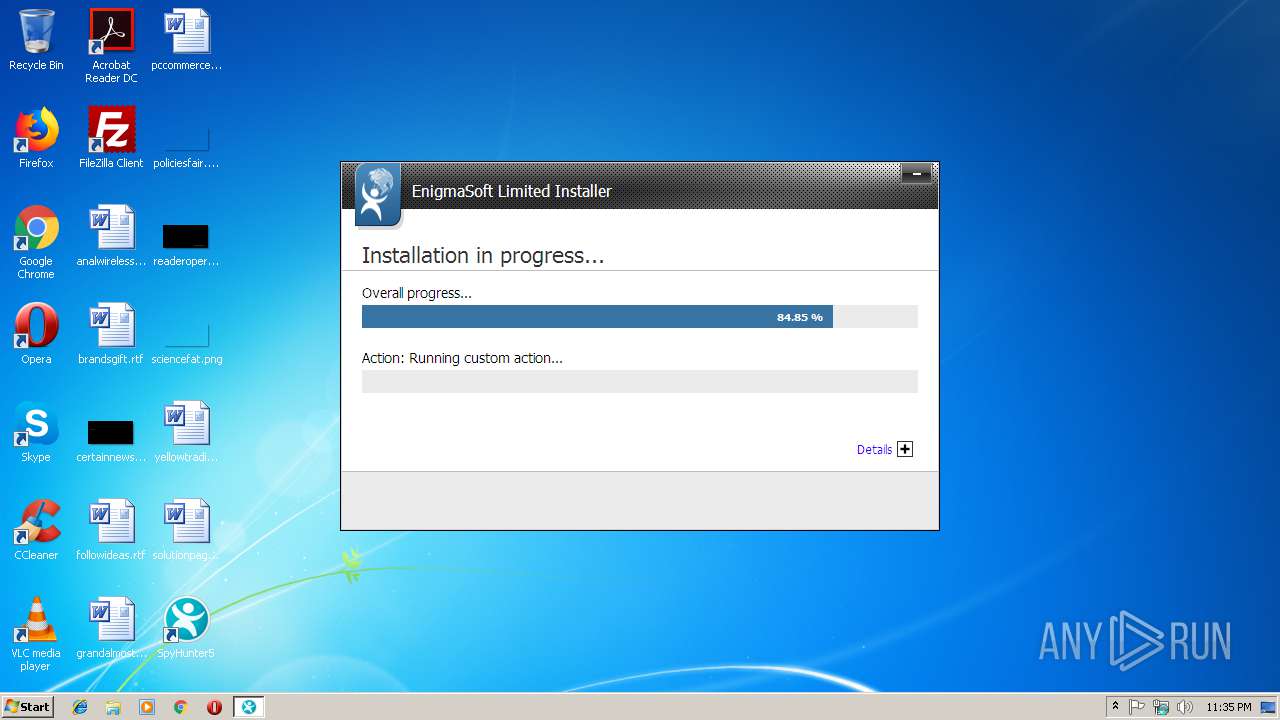The height and width of the screenshot is (720, 1280).
Task: Minimize the EnigmaSoft Limited Installer window
Action: click(916, 175)
